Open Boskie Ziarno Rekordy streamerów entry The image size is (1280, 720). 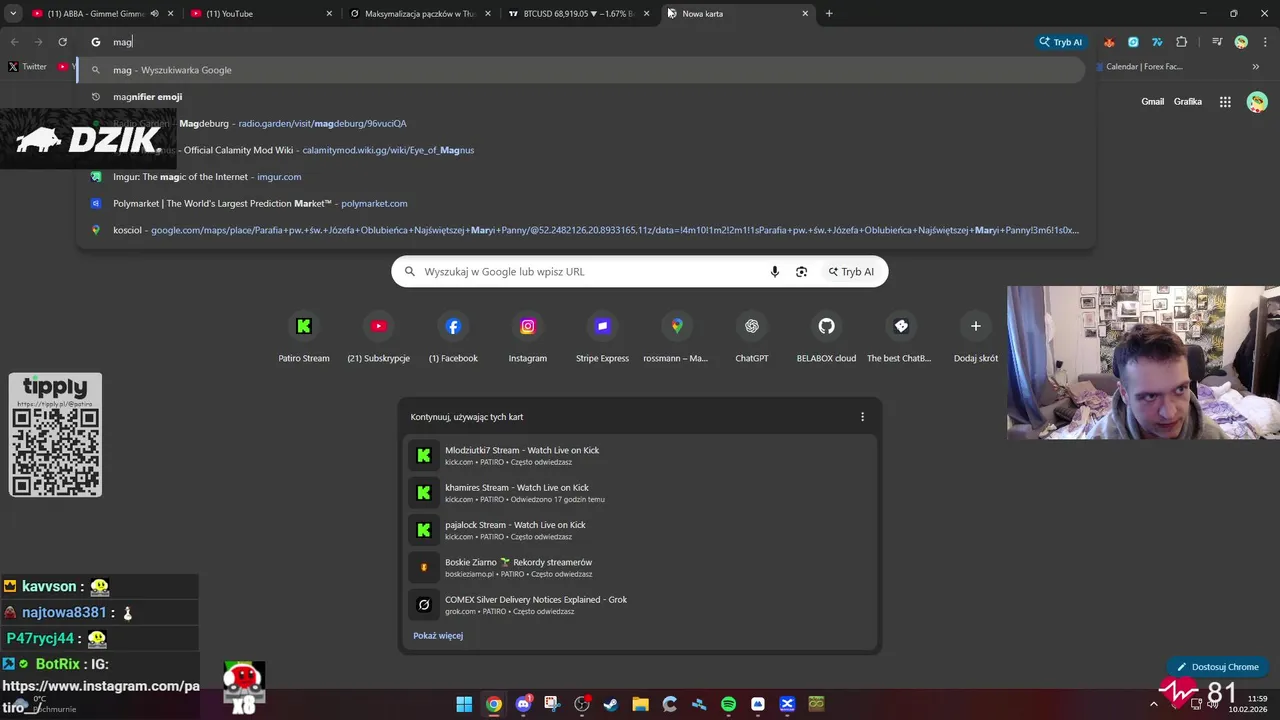[640, 567]
